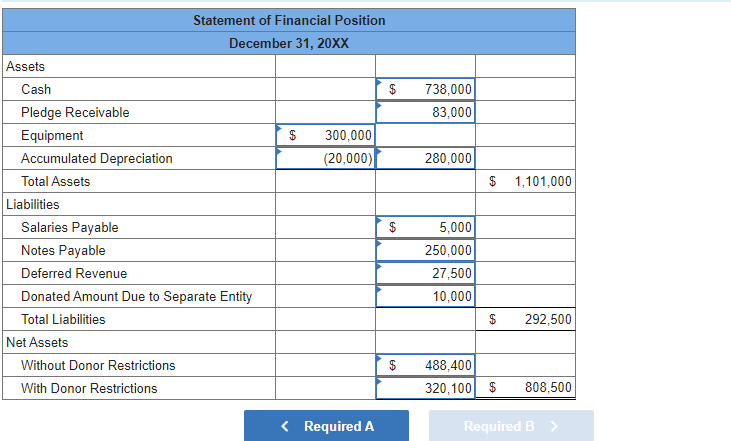Image resolution: width=731 pixels, height=441 pixels.
Task: Go back to Required A
Action: (x=326, y=426)
